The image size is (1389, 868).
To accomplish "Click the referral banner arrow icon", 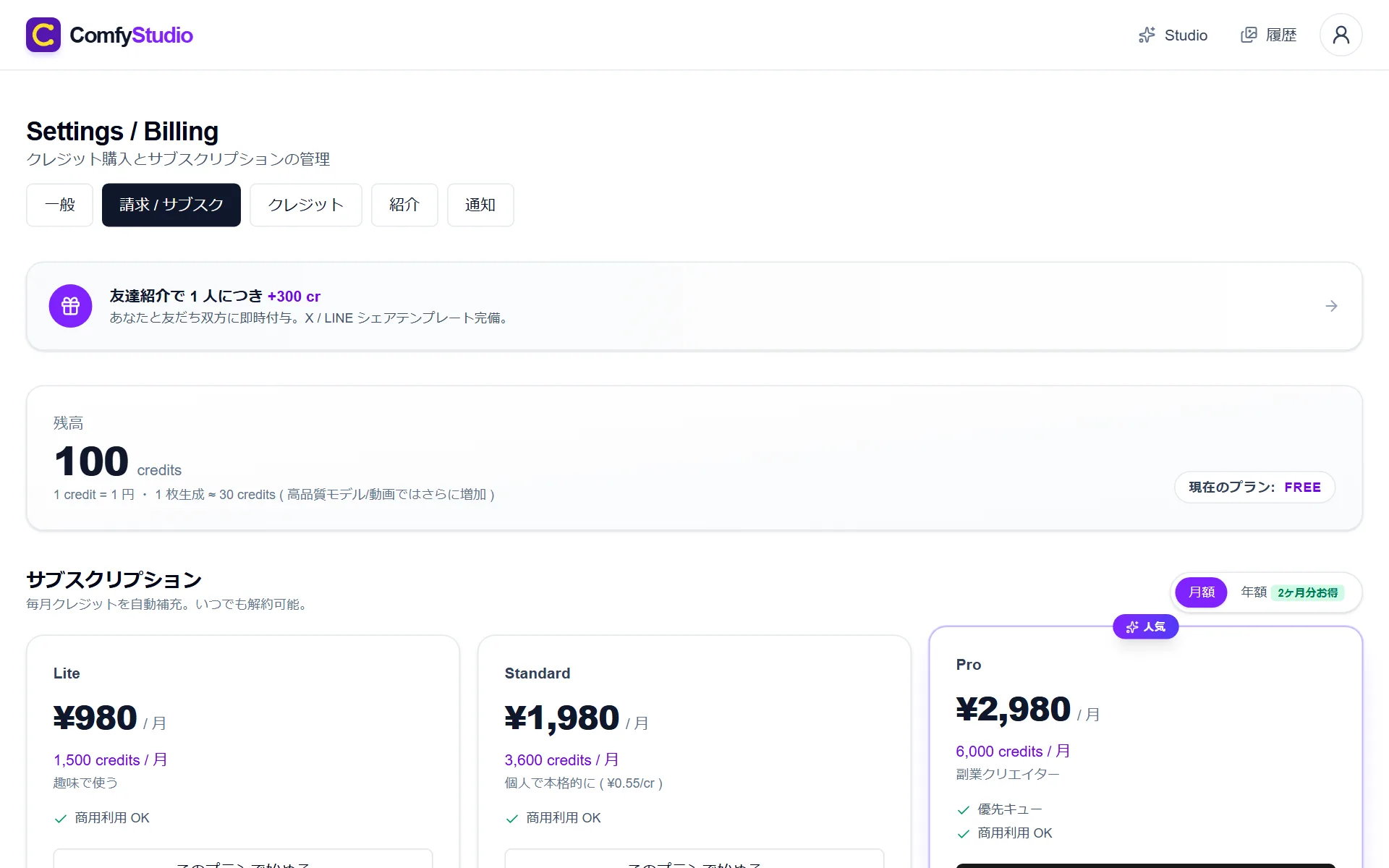I will click(x=1331, y=306).
